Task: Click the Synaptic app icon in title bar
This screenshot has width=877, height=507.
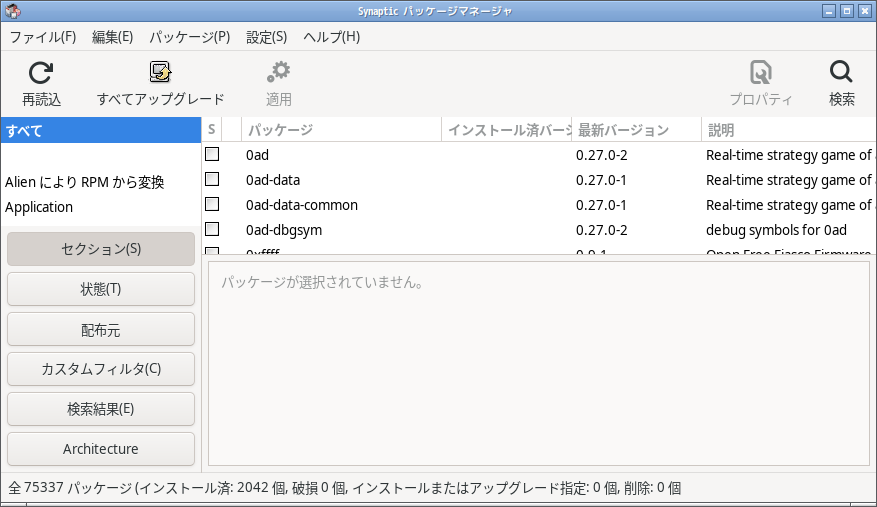Action: click(12, 11)
